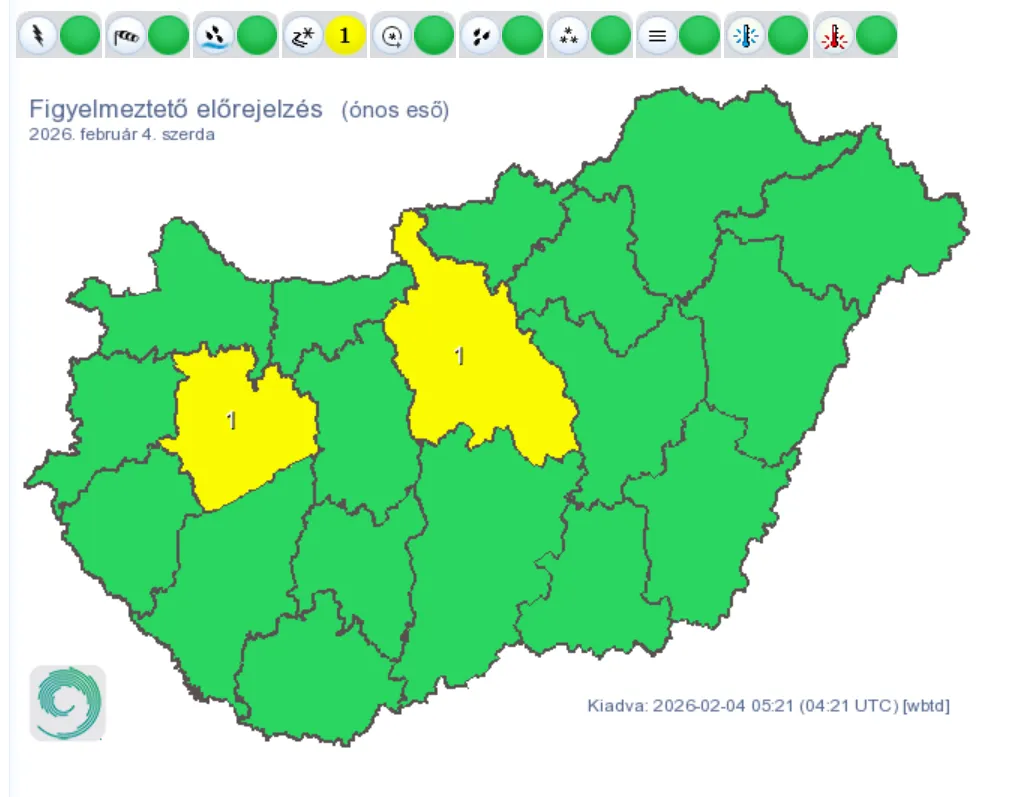Image resolution: width=1018 pixels, height=797 pixels.
Task: Select the yellow Veszprém county map region
Action: coord(240,425)
